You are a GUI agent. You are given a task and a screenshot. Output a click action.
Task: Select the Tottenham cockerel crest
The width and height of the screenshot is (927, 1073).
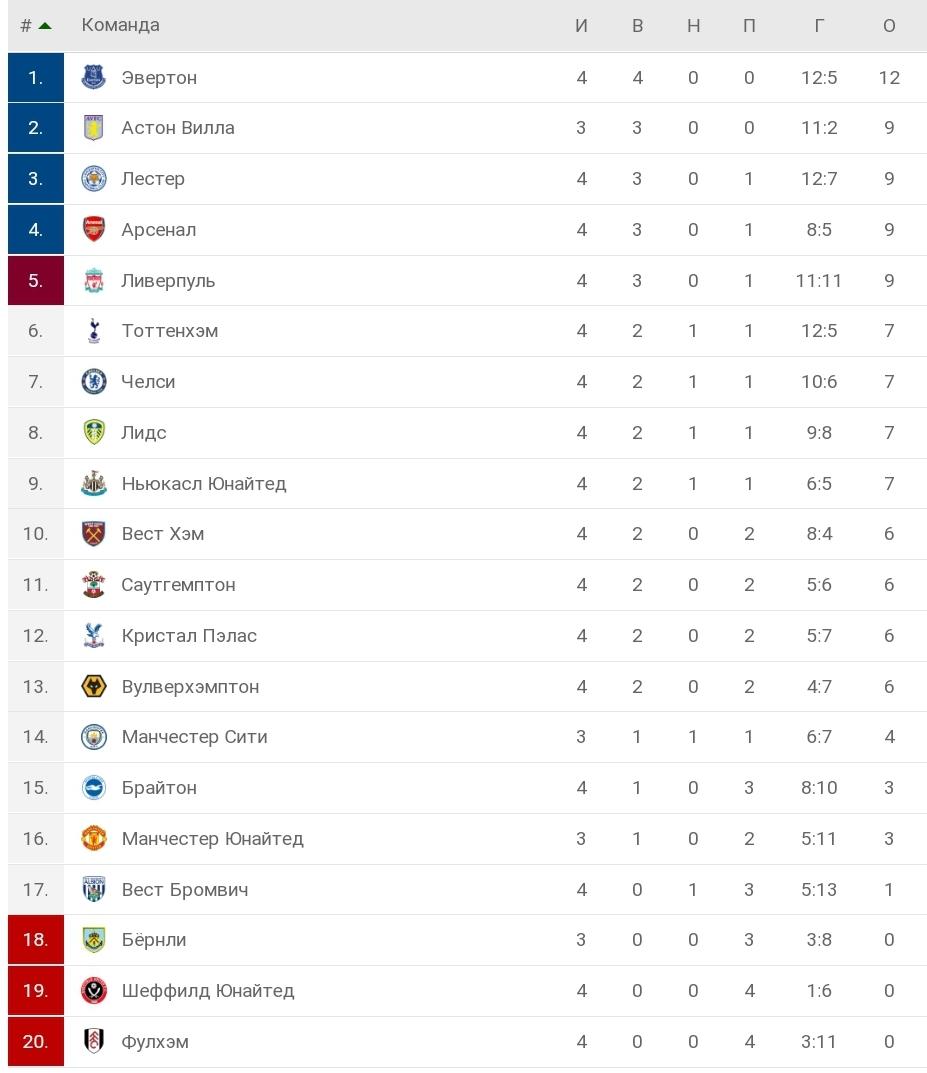click(x=92, y=331)
